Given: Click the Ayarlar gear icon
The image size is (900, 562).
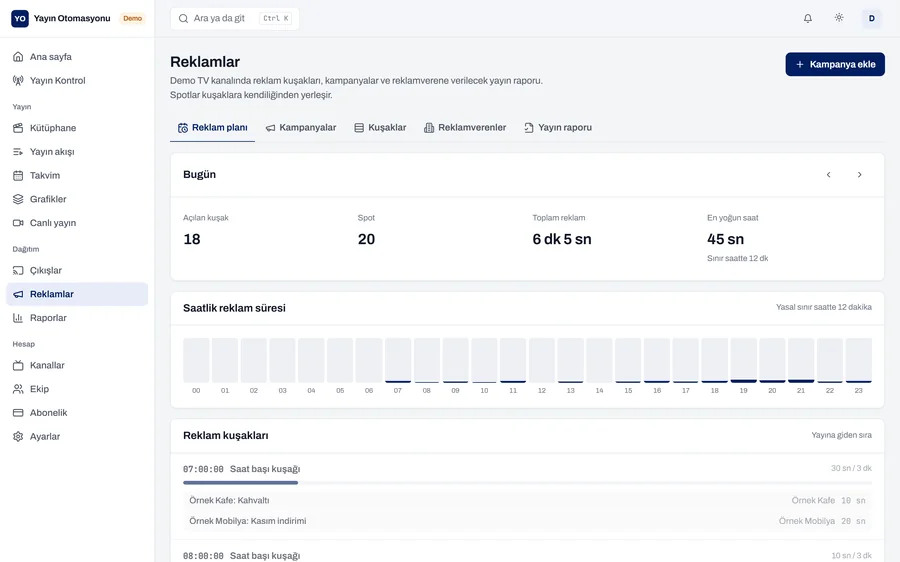Looking at the screenshot, I should 18,436.
